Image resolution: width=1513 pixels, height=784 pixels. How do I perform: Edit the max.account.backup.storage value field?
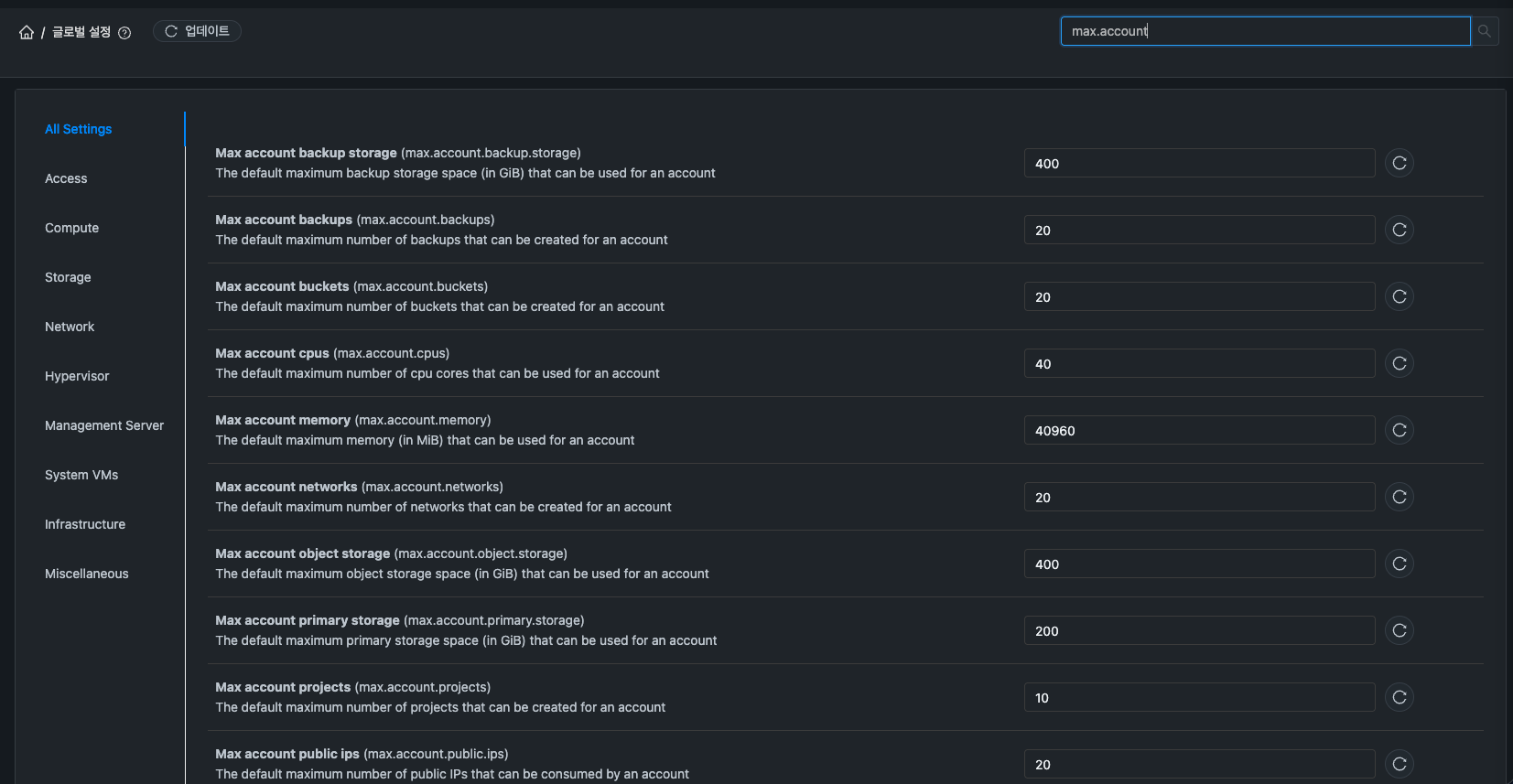click(1199, 163)
